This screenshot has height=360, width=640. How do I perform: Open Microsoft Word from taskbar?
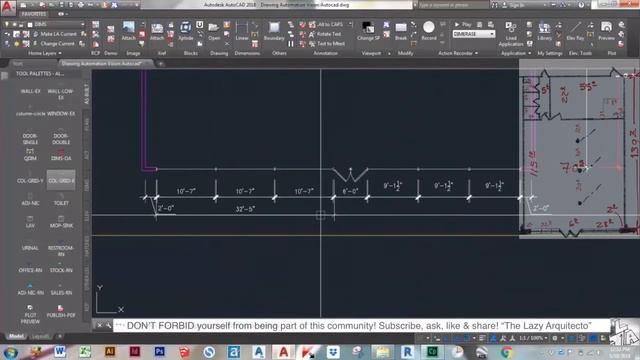(60, 351)
